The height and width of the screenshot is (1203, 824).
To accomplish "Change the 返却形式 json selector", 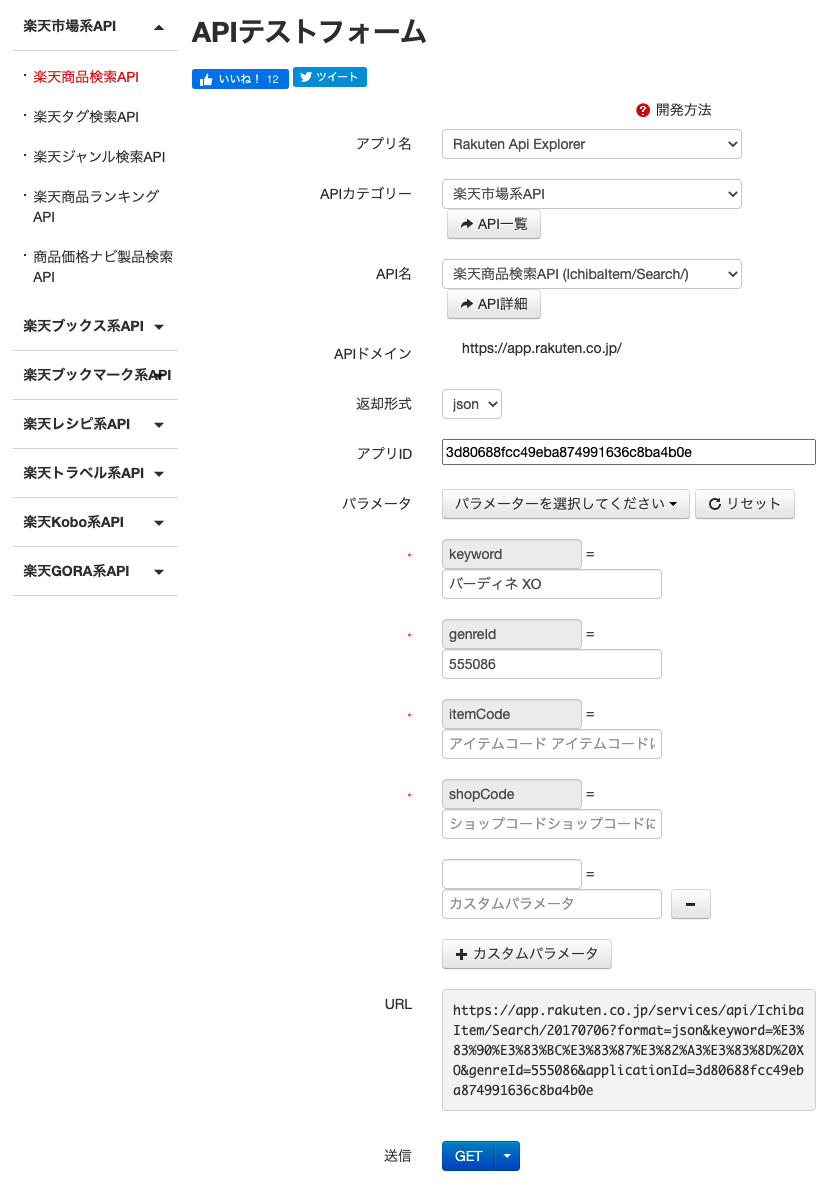I will 471,404.
